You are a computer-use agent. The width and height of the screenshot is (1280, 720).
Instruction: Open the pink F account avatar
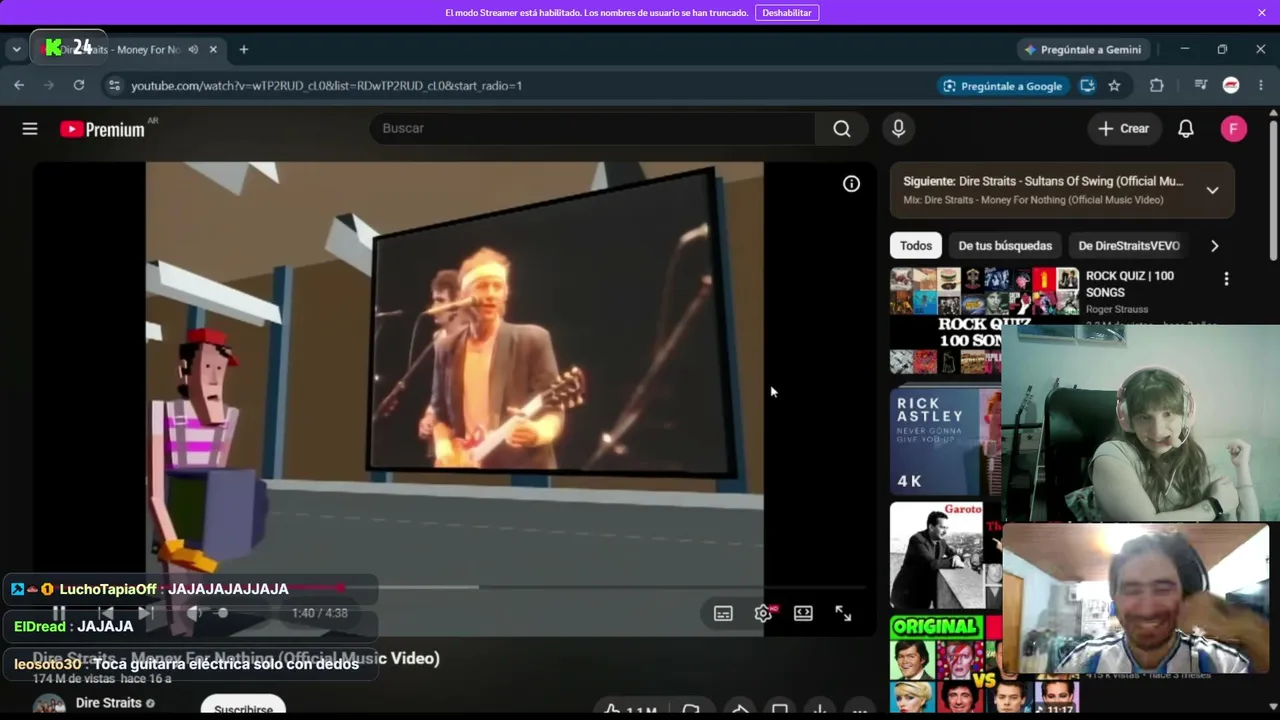pyautogui.click(x=1233, y=128)
